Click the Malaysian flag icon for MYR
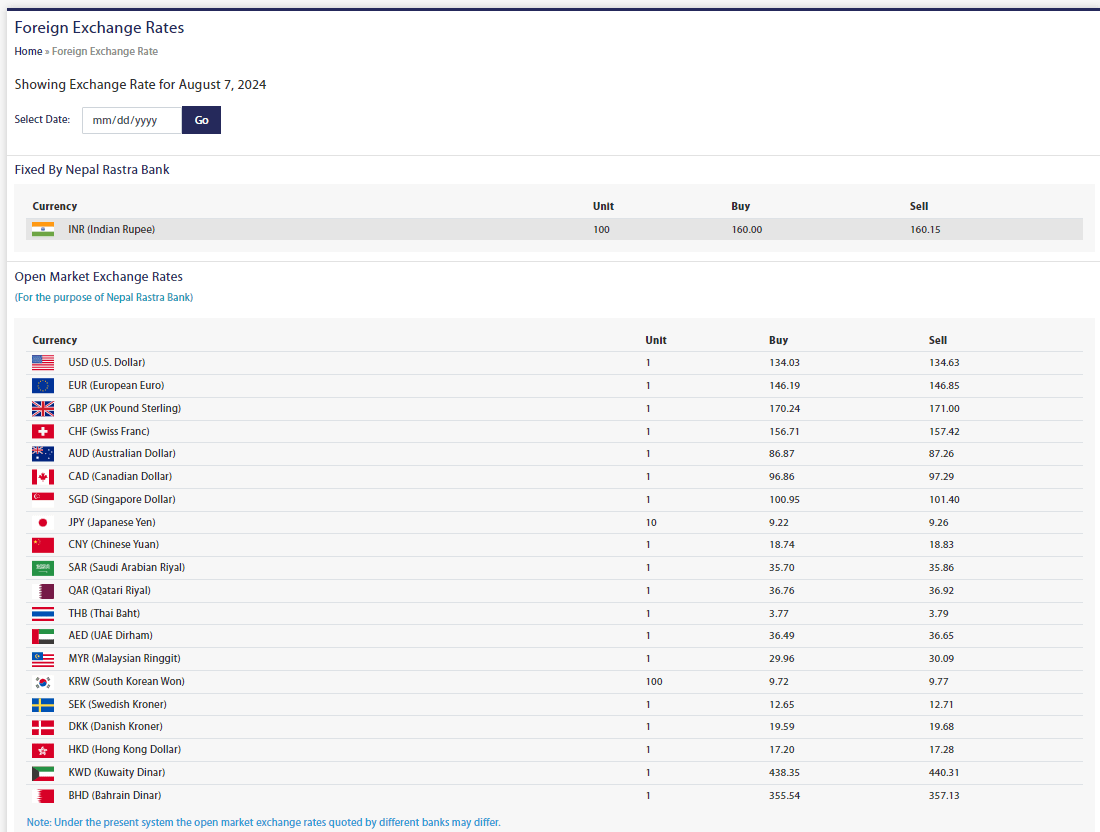The height and width of the screenshot is (832, 1100). (43, 659)
